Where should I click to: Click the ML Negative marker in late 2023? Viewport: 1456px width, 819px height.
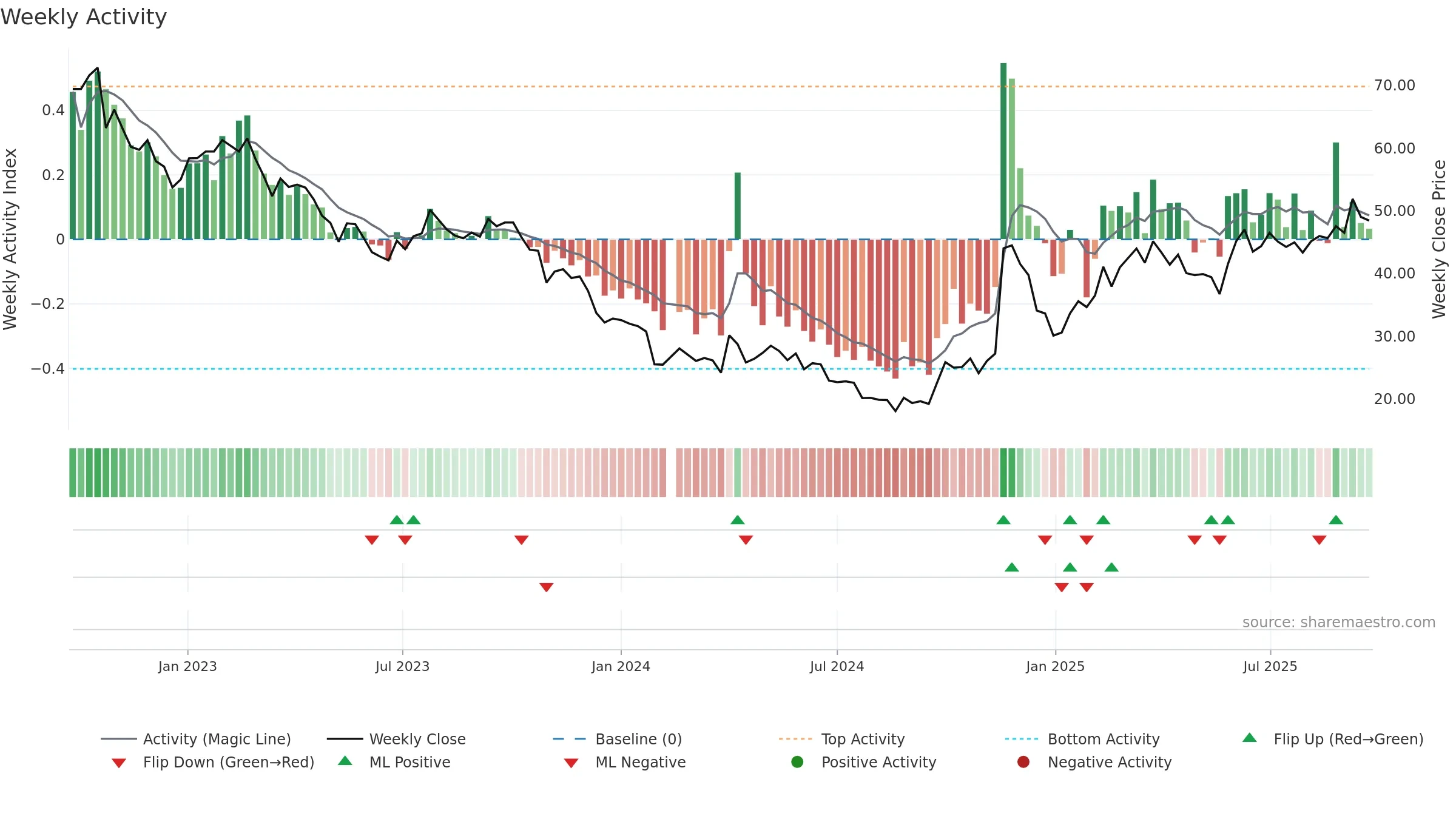pos(546,587)
